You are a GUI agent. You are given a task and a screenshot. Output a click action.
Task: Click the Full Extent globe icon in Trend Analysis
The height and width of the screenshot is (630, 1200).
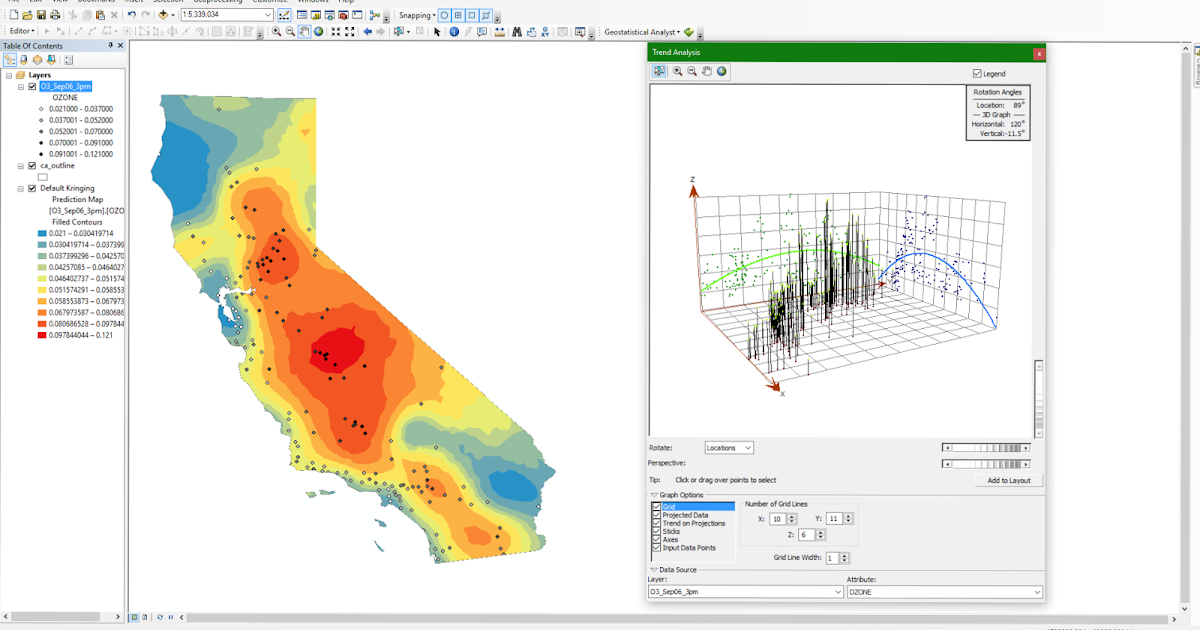click(x=722, y=71)
